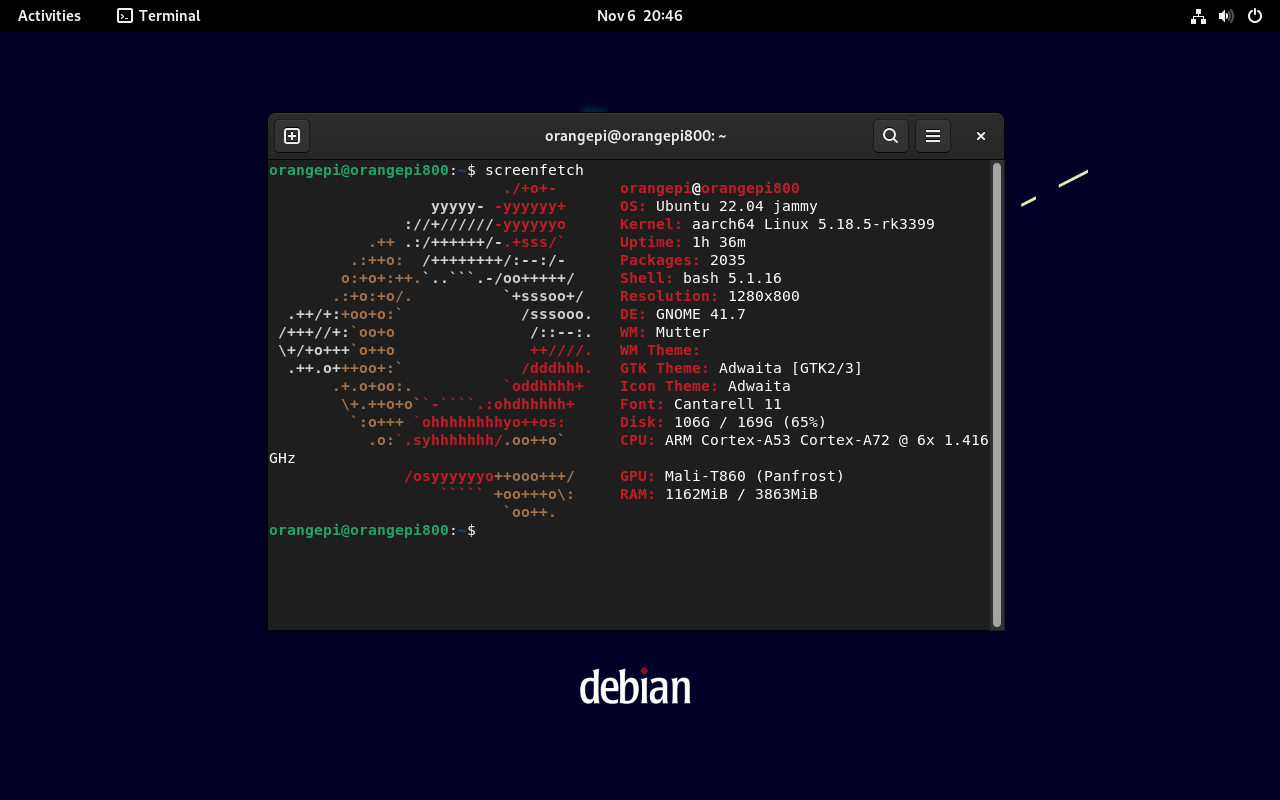Image resolution: width=1280 pixels, height=800 pixels.
Task: Click the typed screenfetch command
Action: (x=534, y=170)
